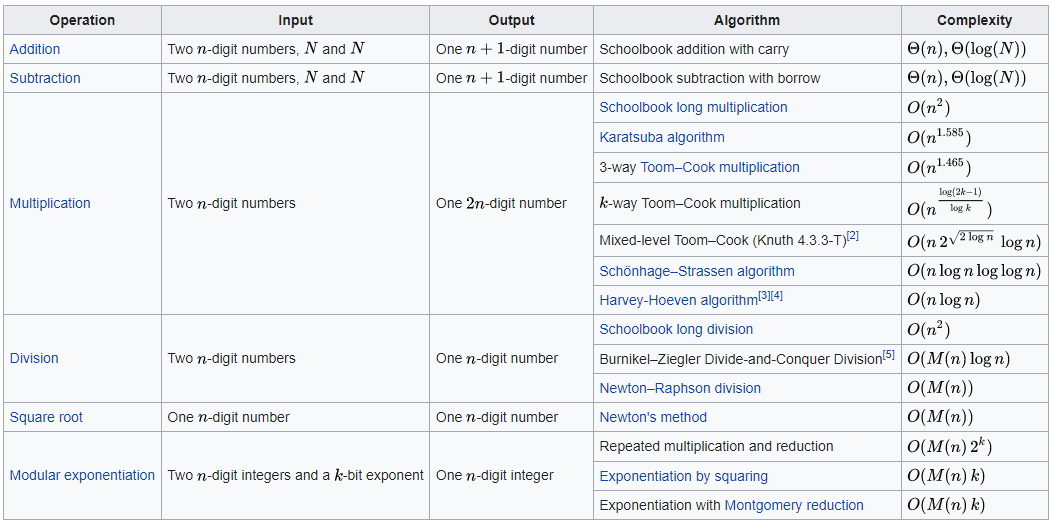Click the Complexity column header
Screen dimensions: 1059x530
click(x=974, y=20)
